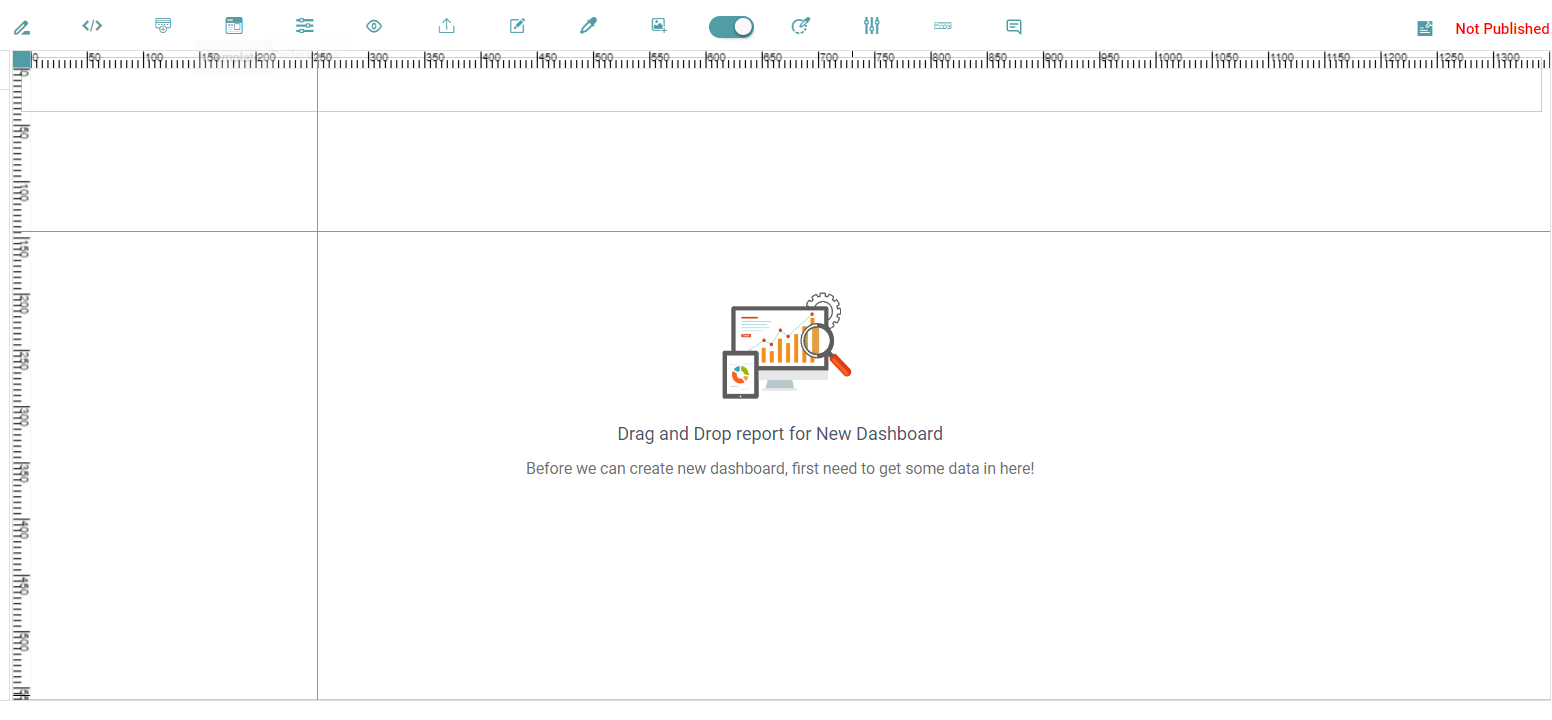1552x720 pixels.
Task: Click the square note edit icon
Action: point(517,26)
